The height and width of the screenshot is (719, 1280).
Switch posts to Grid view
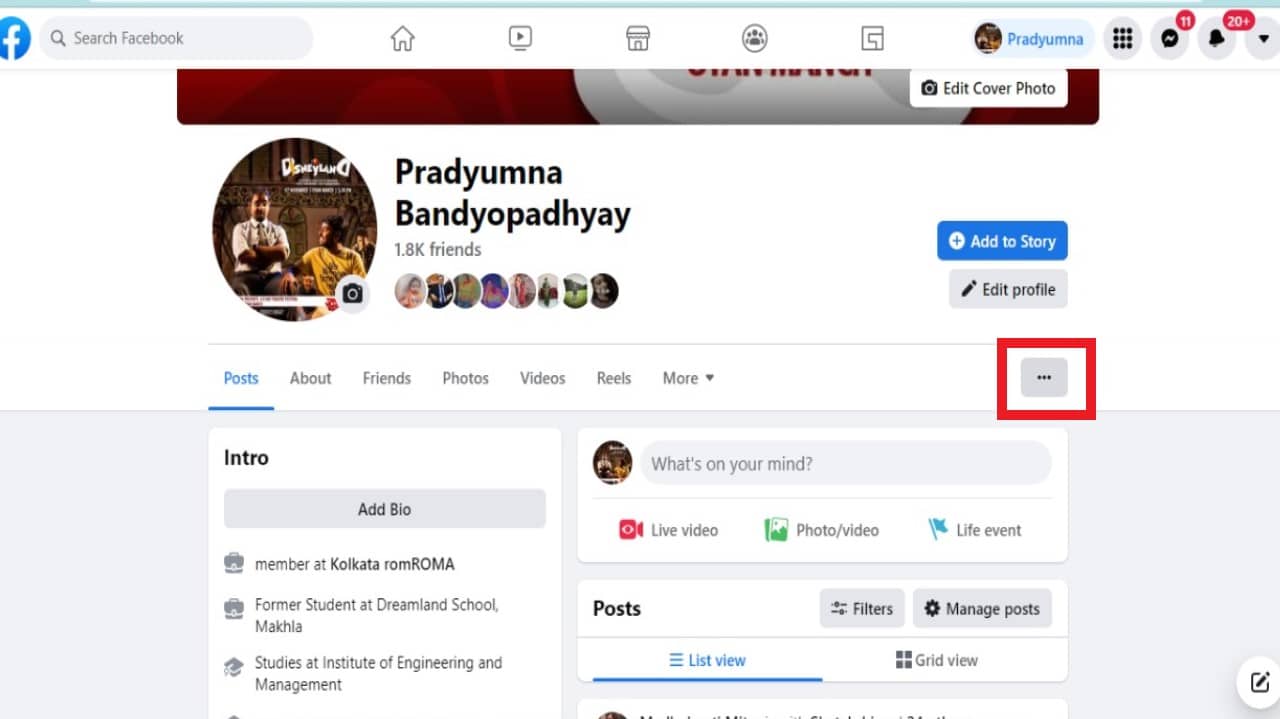pyautogui.click(x=937, y=660)
